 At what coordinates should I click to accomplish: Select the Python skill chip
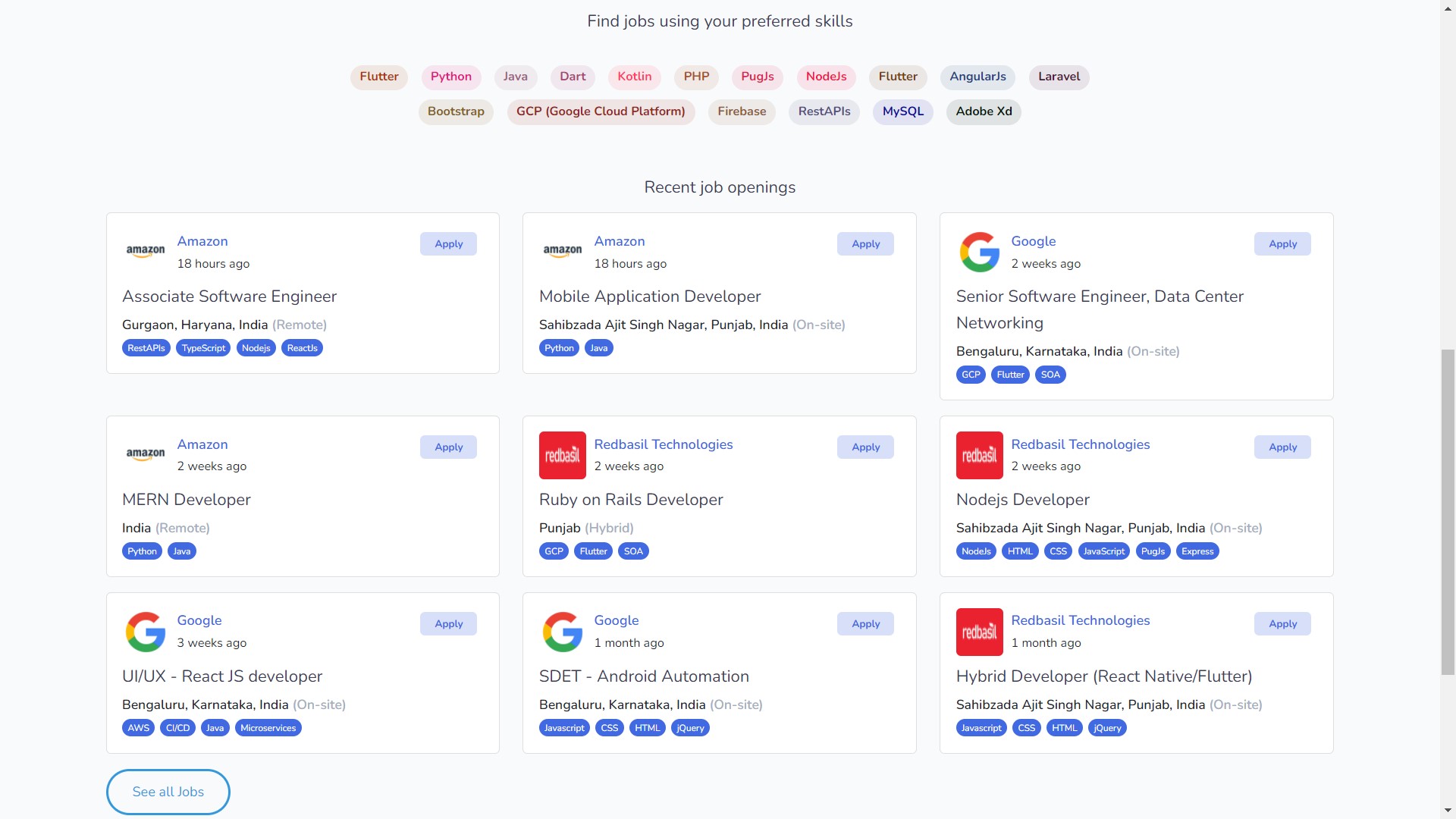(x=450, y=77)
